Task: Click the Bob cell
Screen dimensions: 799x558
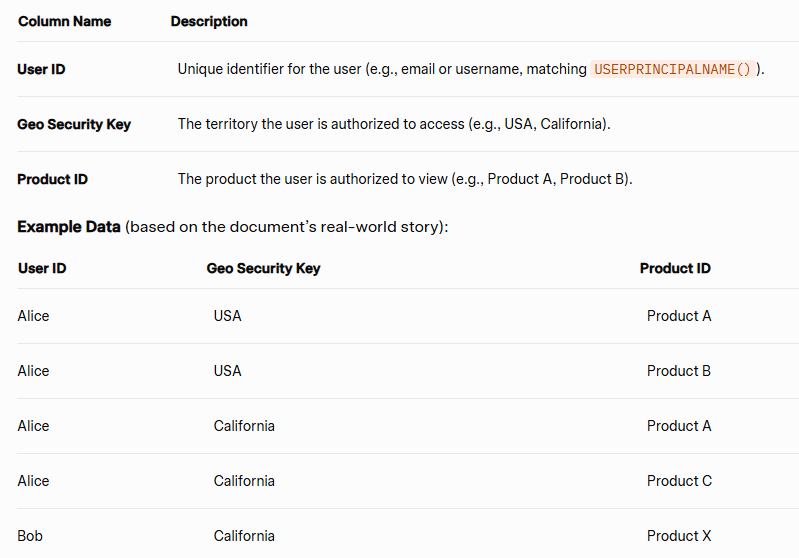Action: pos(30,536)
